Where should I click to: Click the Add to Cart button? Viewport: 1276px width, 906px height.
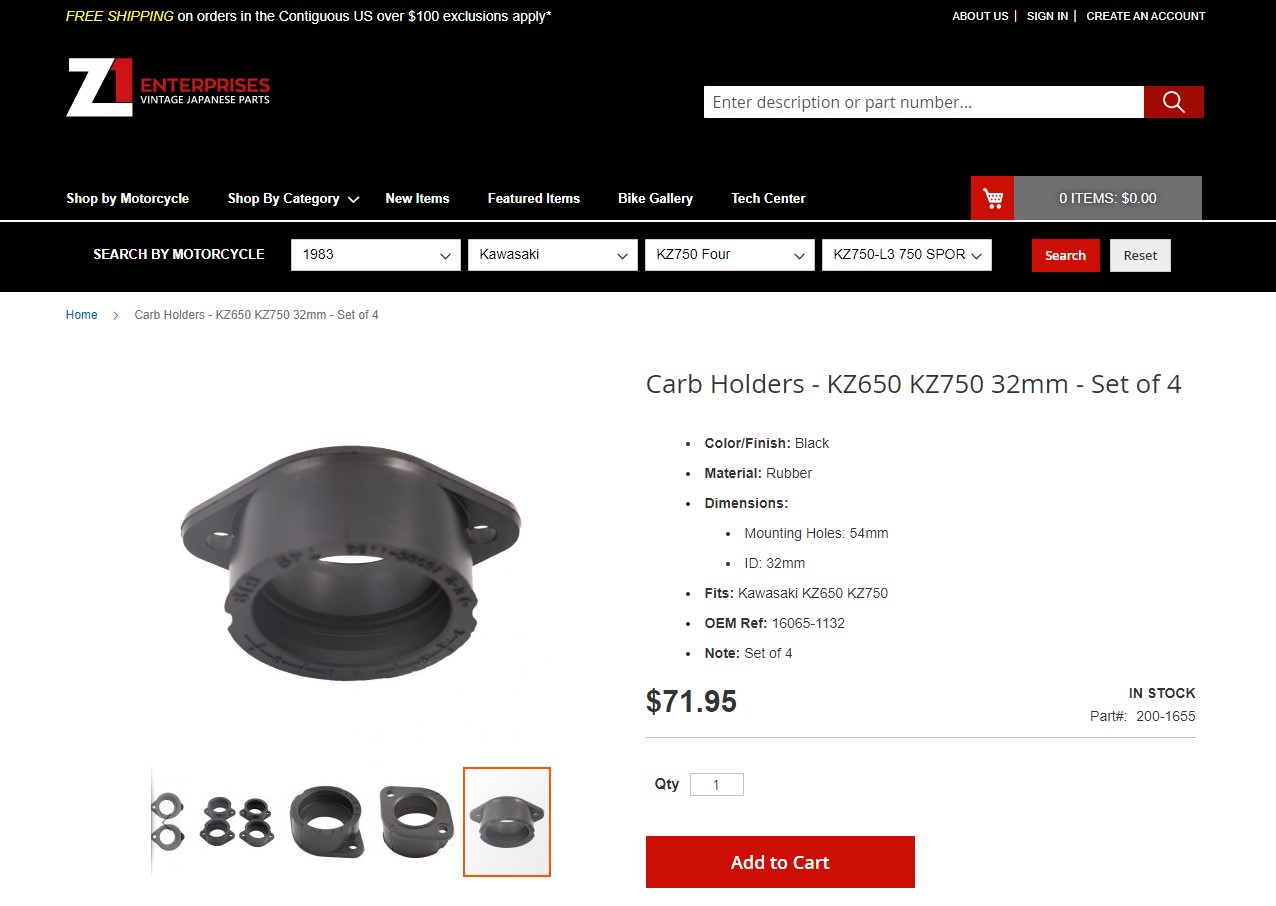[x=780, y=862]
